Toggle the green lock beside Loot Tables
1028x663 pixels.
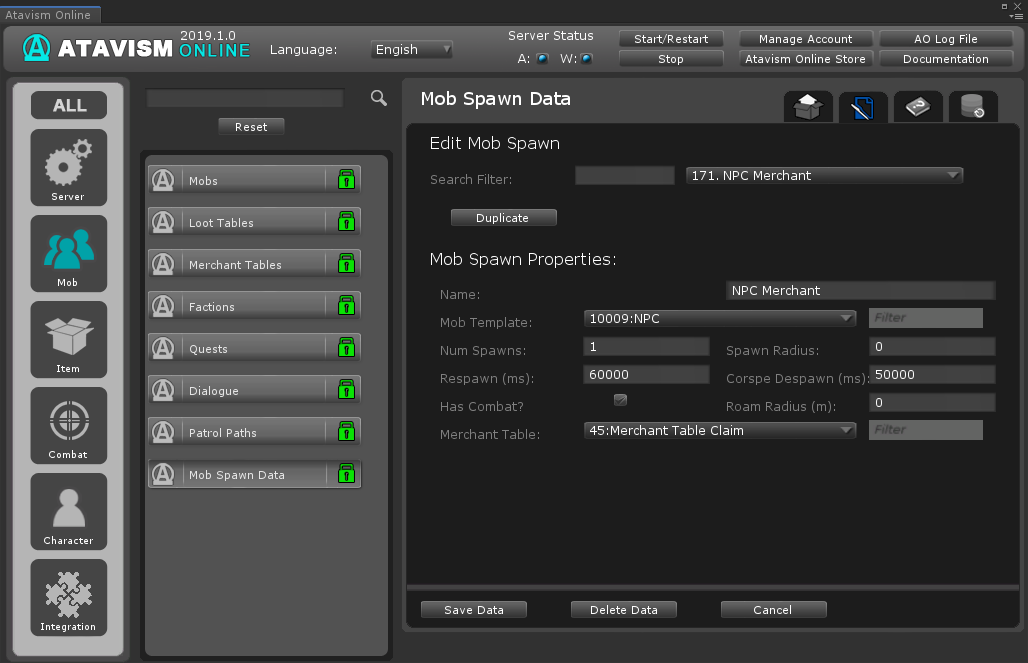pos(346,222)
